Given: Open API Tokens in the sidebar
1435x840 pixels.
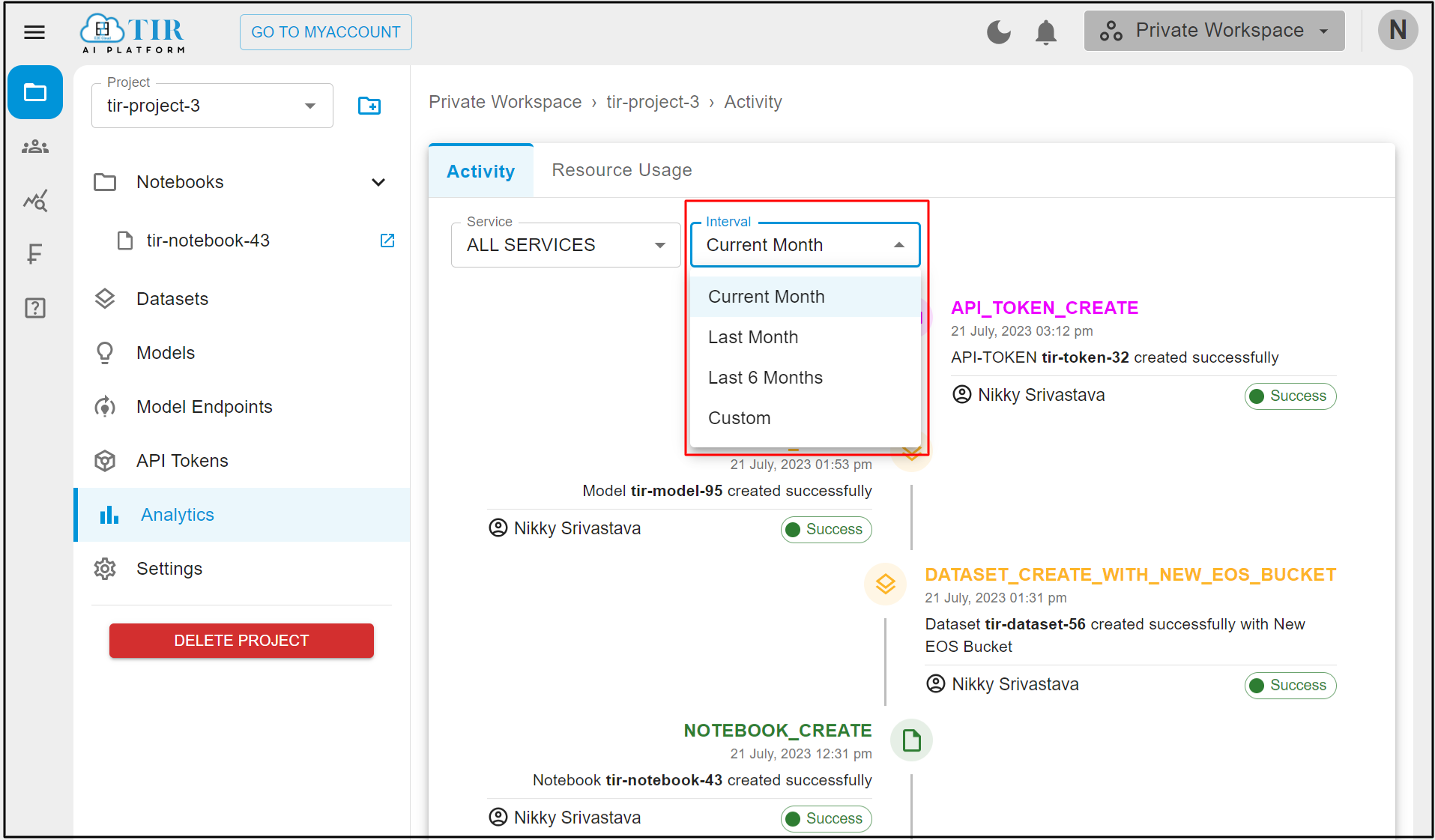Looking at the screenshot, I should coord(241,461).
